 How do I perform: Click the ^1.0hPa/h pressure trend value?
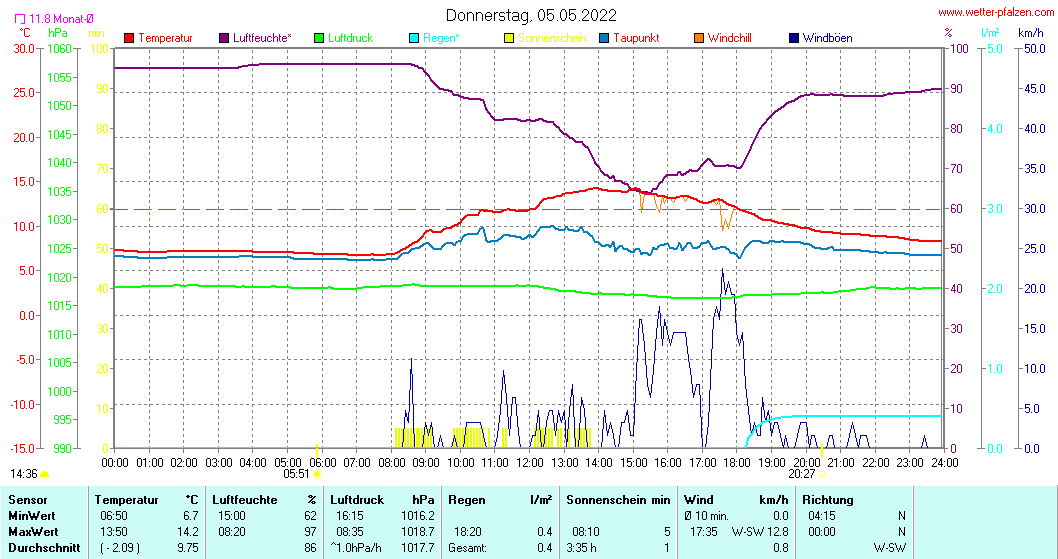pyautogui.click(x=356, y=548)
